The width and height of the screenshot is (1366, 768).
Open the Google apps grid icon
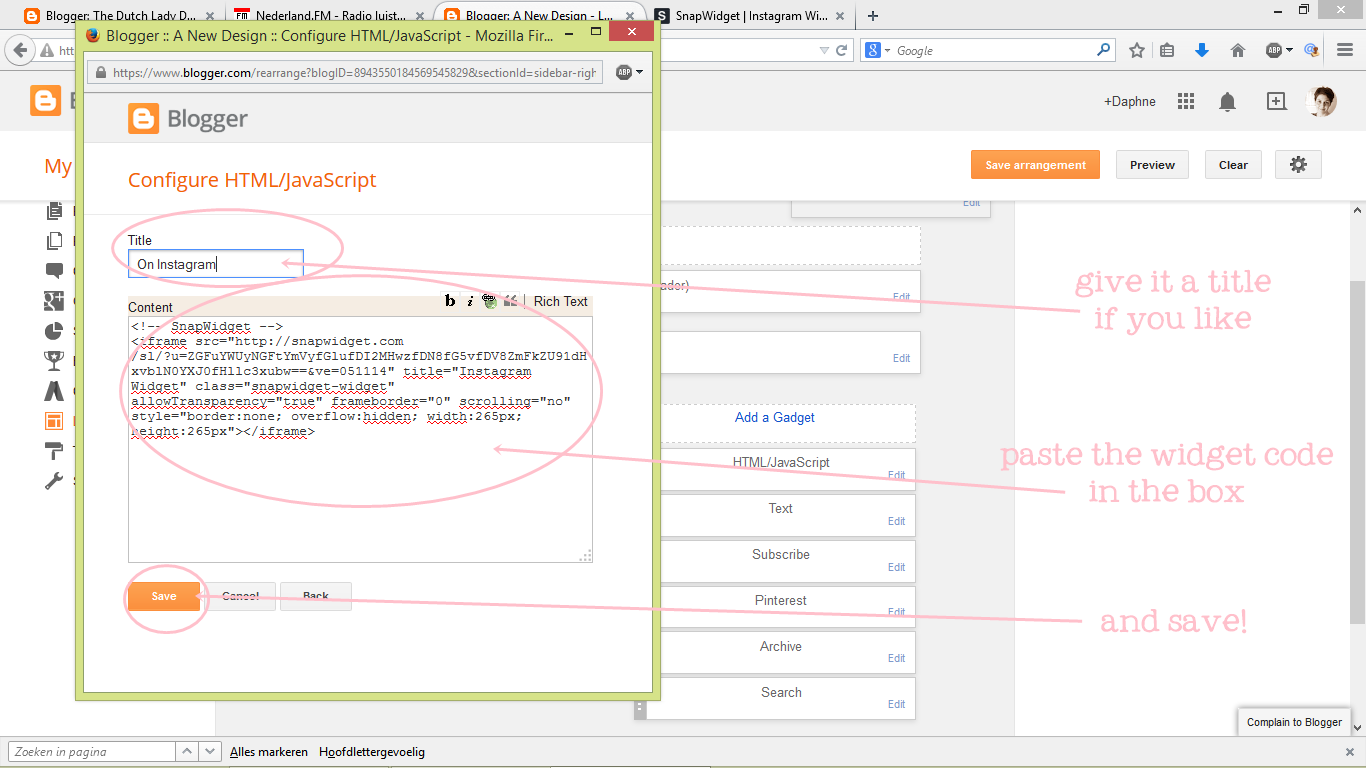pyautogui.click(x=1186, y=101)
